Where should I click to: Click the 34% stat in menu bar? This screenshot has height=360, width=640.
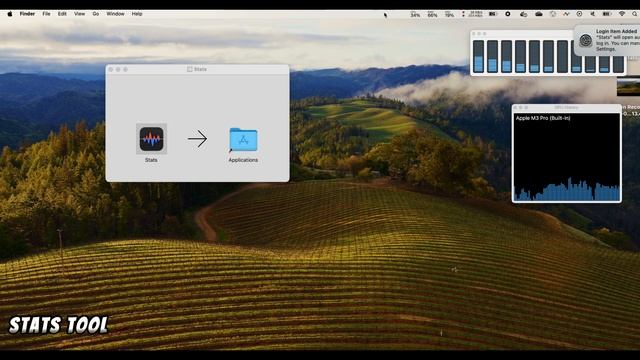click(415, 14)
